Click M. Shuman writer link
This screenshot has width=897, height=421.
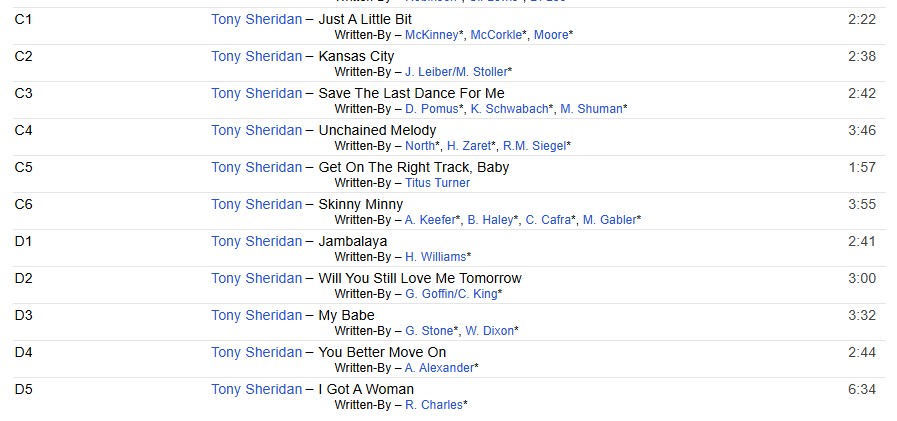coord(590,109)
